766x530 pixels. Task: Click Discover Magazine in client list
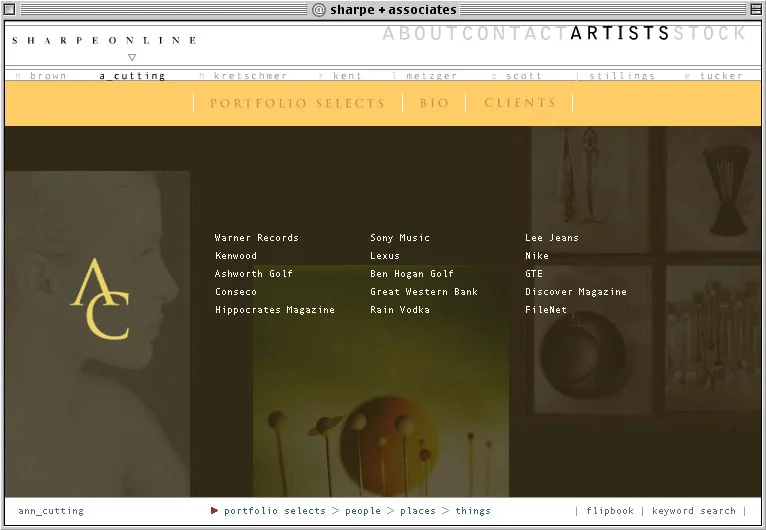(575, 292)
